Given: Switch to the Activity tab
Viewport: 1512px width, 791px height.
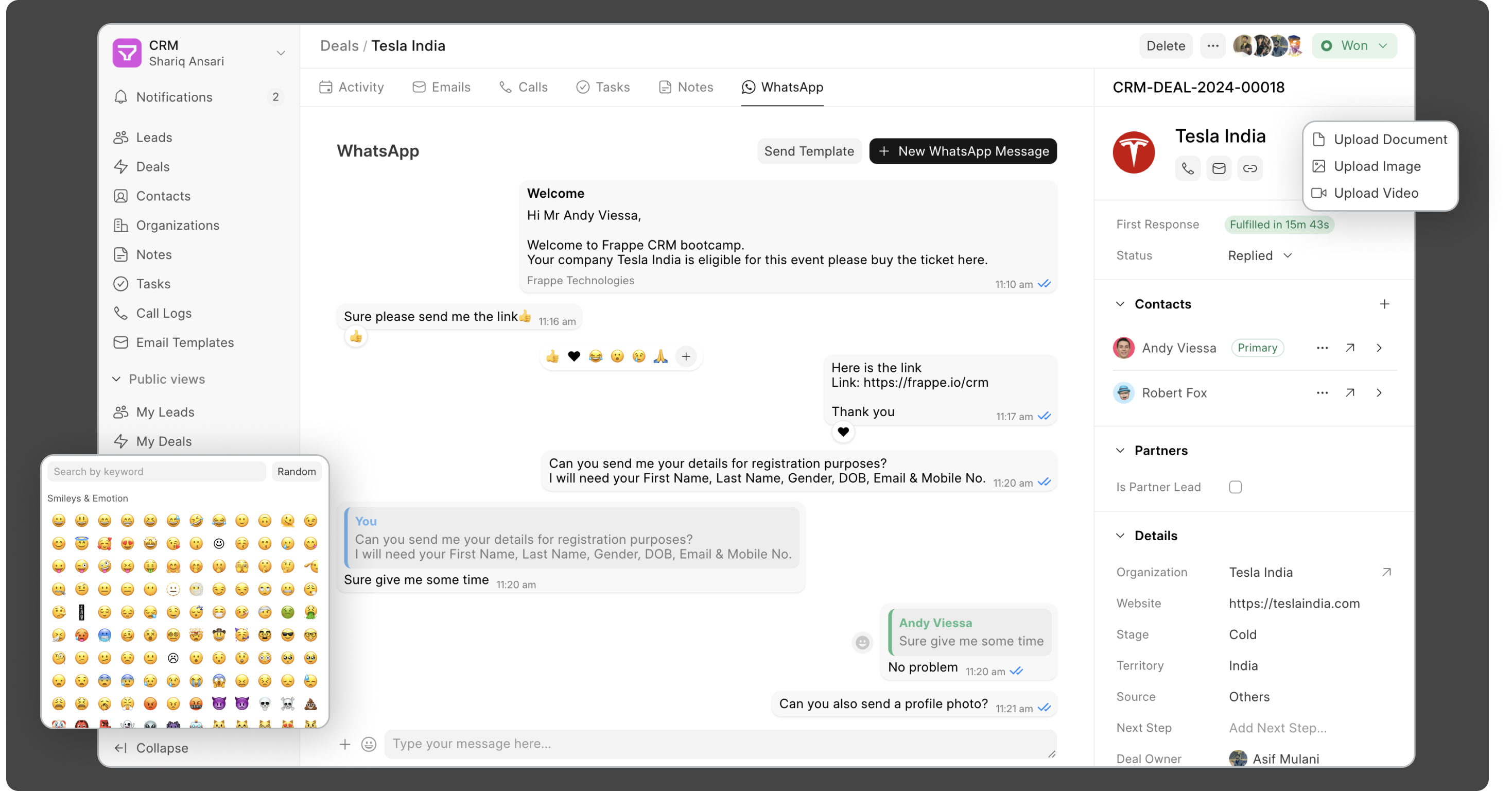Looking at the screenshot, I should coord(351,87).
